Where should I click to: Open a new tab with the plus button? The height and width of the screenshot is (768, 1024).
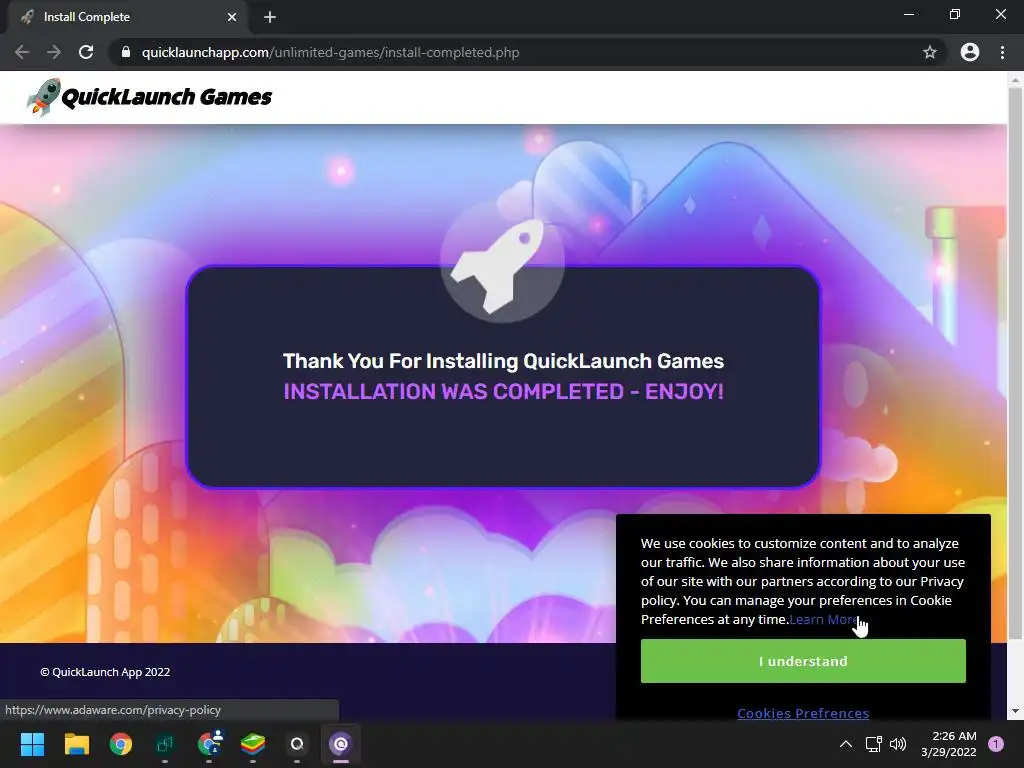[270, 17]
